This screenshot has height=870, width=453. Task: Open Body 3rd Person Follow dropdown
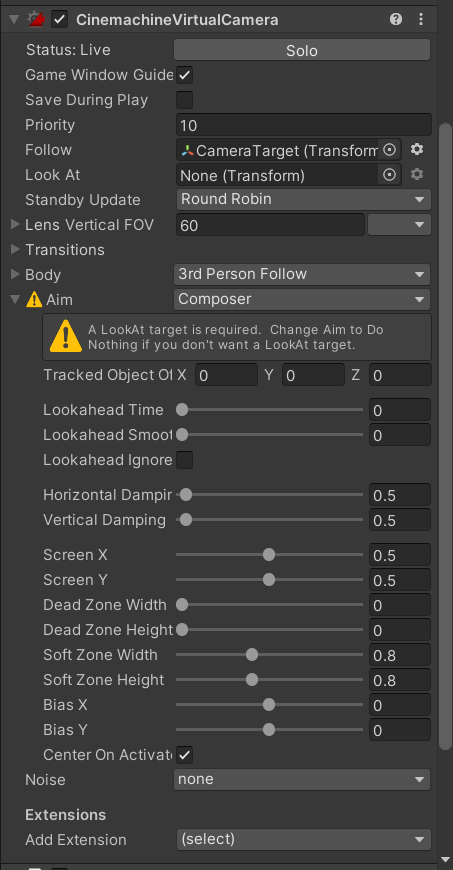pyautogui.click(x=302, y=274)
